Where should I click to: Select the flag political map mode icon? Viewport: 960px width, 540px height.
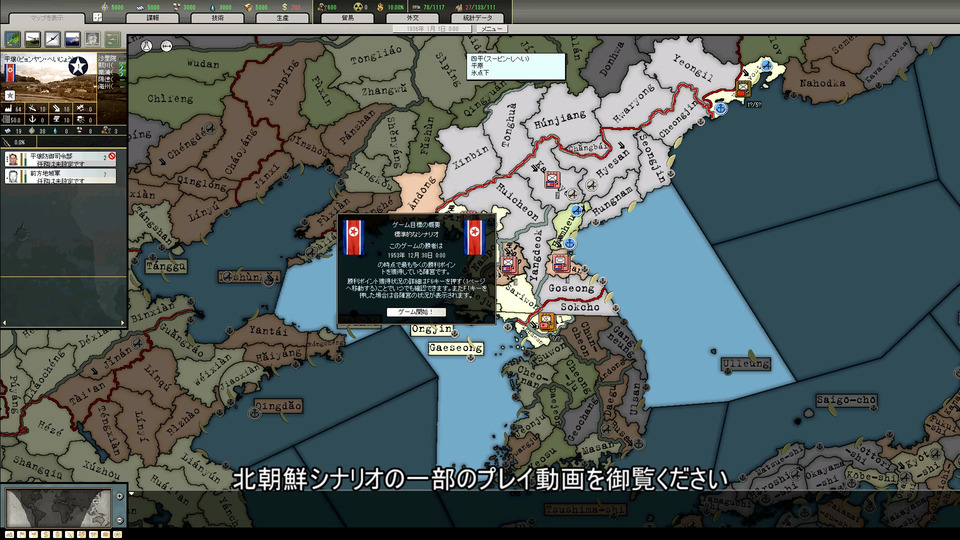[x=22, y=534]
